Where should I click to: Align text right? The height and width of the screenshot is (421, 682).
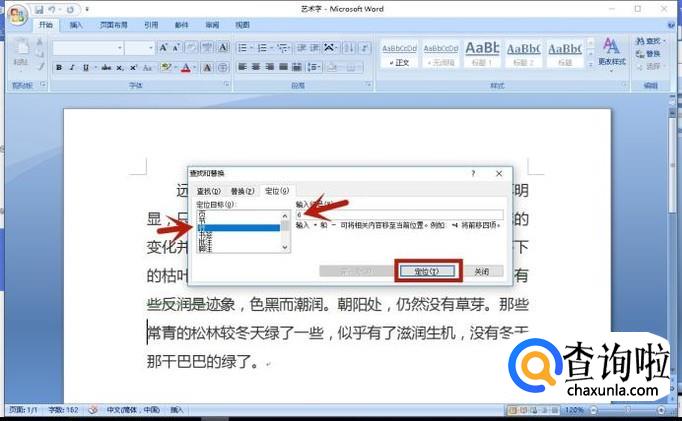tap(270, 67)
